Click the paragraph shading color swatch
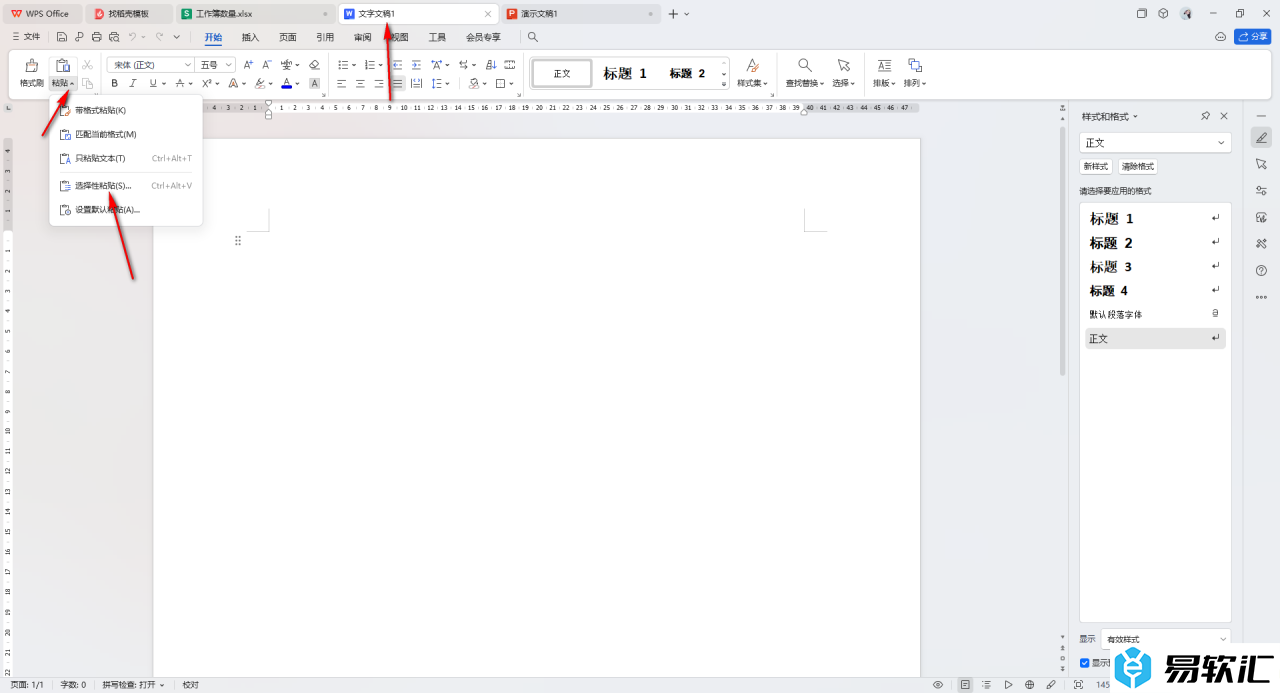 474,84
